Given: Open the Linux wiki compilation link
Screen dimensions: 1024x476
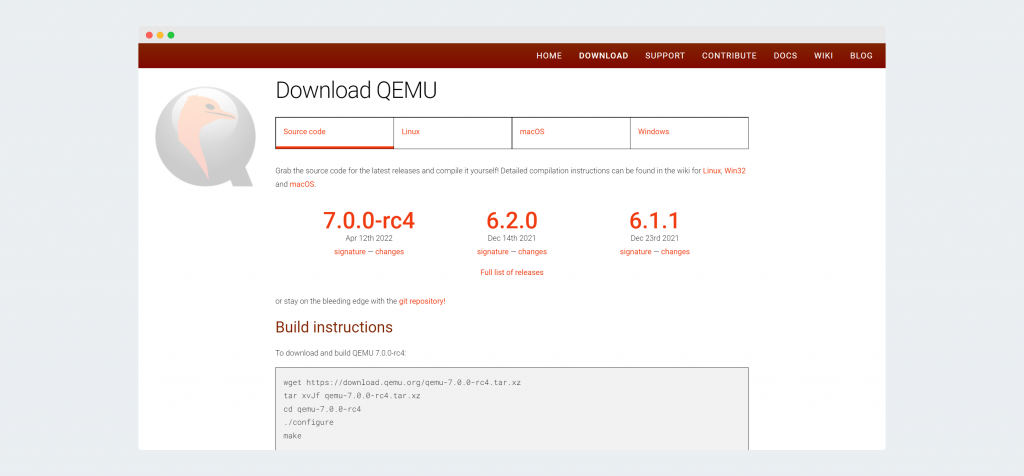Looking at the screenshot, I should (x=711, y=170).
